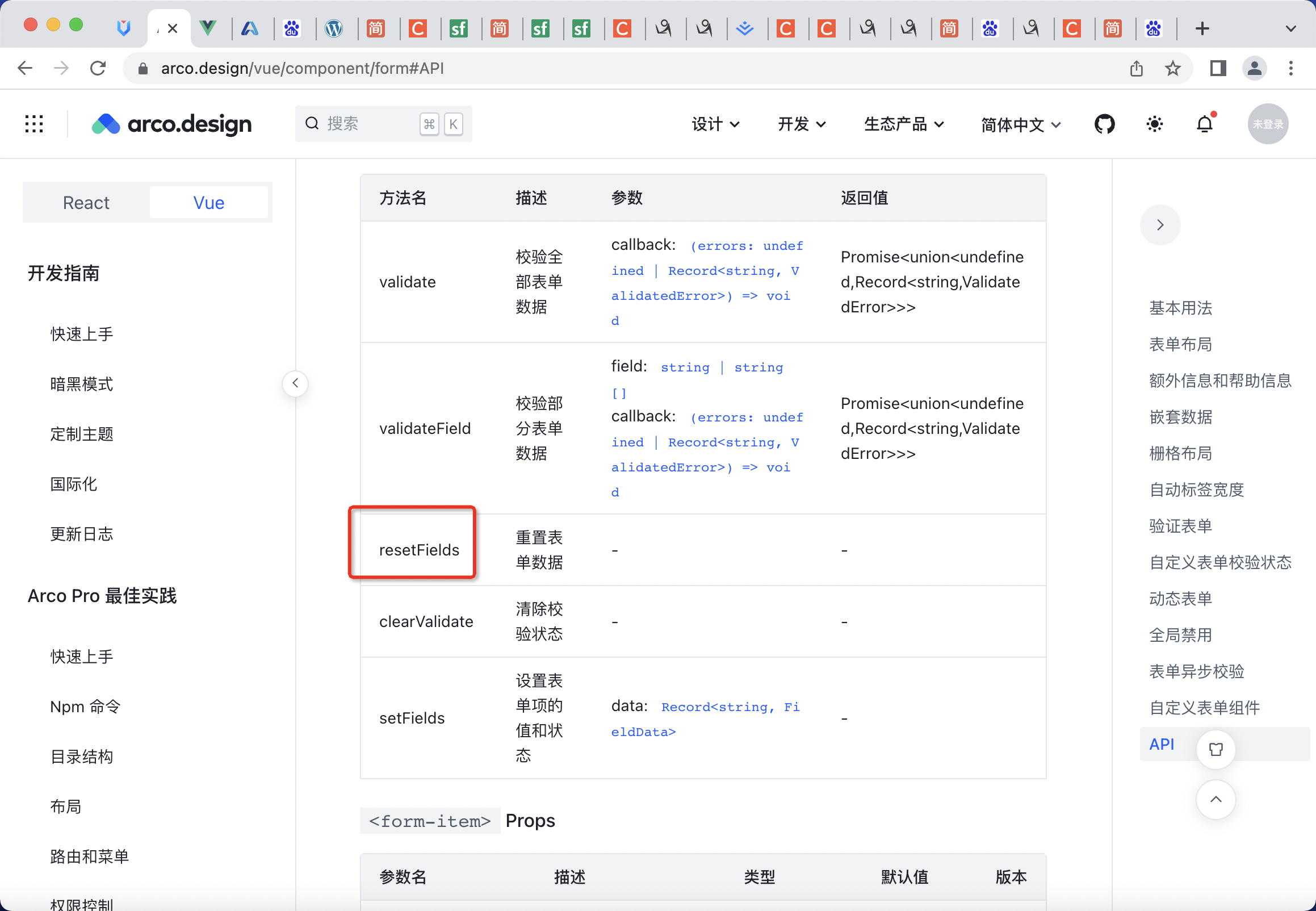The width and height of the screenshot is (1316, 911).
Task: Open the notifications bell
Action: [x=1204, y=124]
